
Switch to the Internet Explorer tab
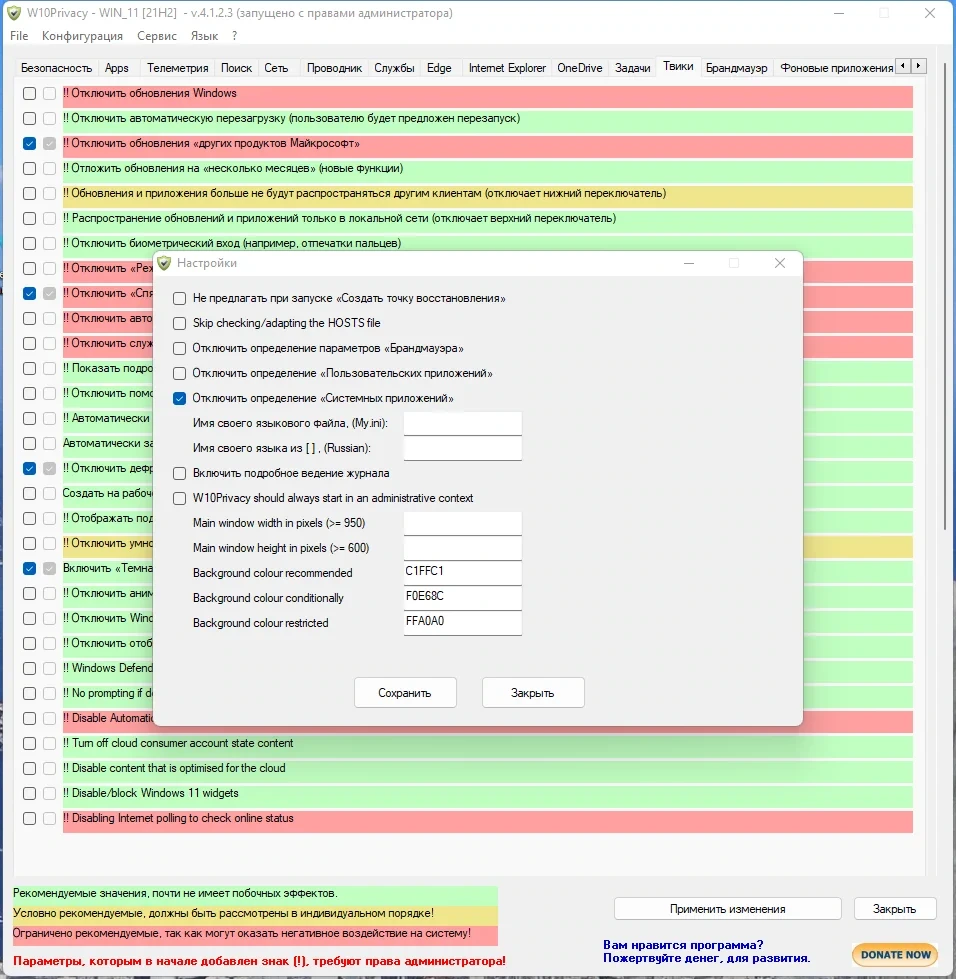click(x=507, y=68)
